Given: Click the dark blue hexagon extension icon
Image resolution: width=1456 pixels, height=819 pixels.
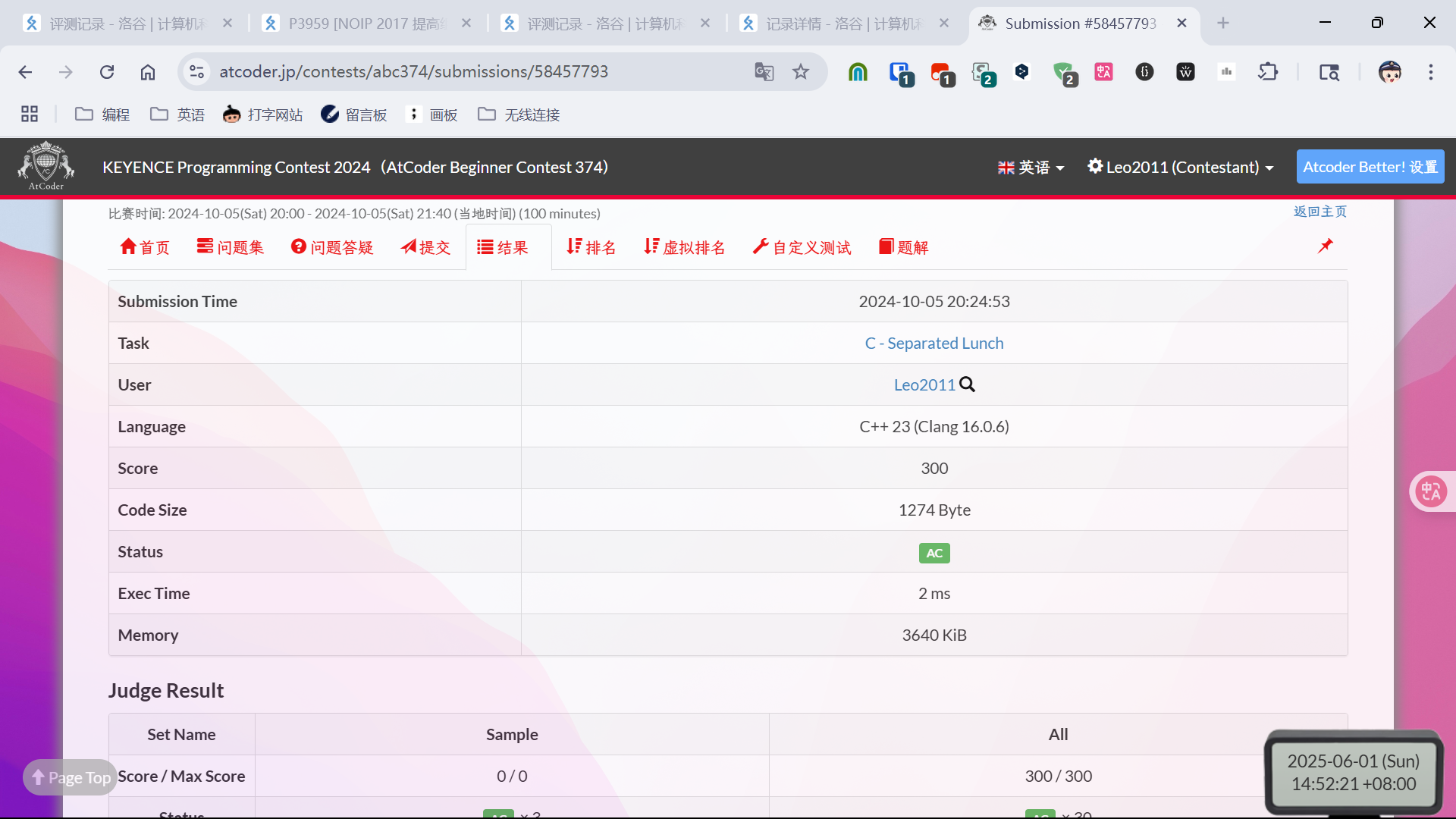Looking at the screenshot, I should [1022, 71].
